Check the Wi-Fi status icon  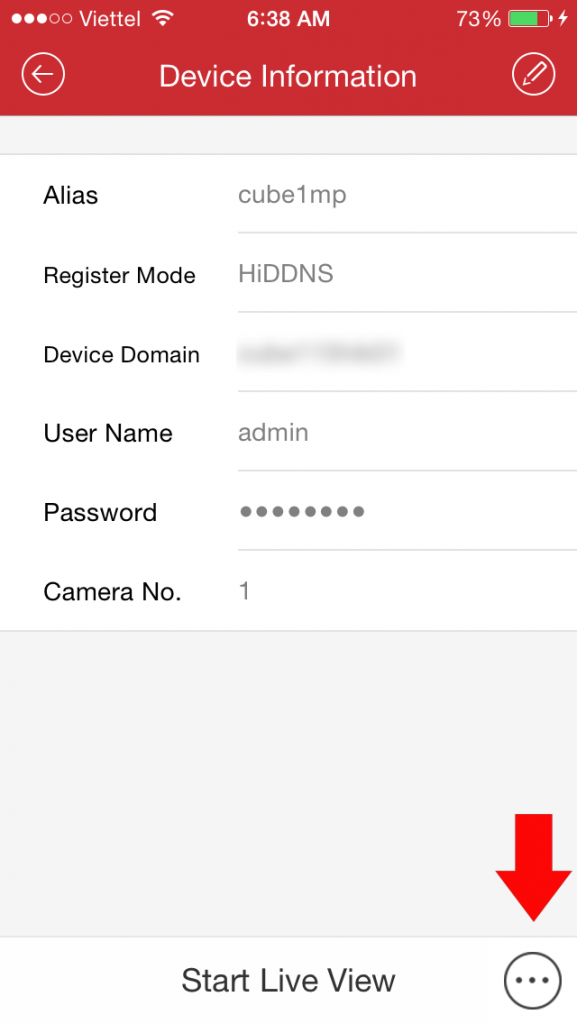click(163, 18)
